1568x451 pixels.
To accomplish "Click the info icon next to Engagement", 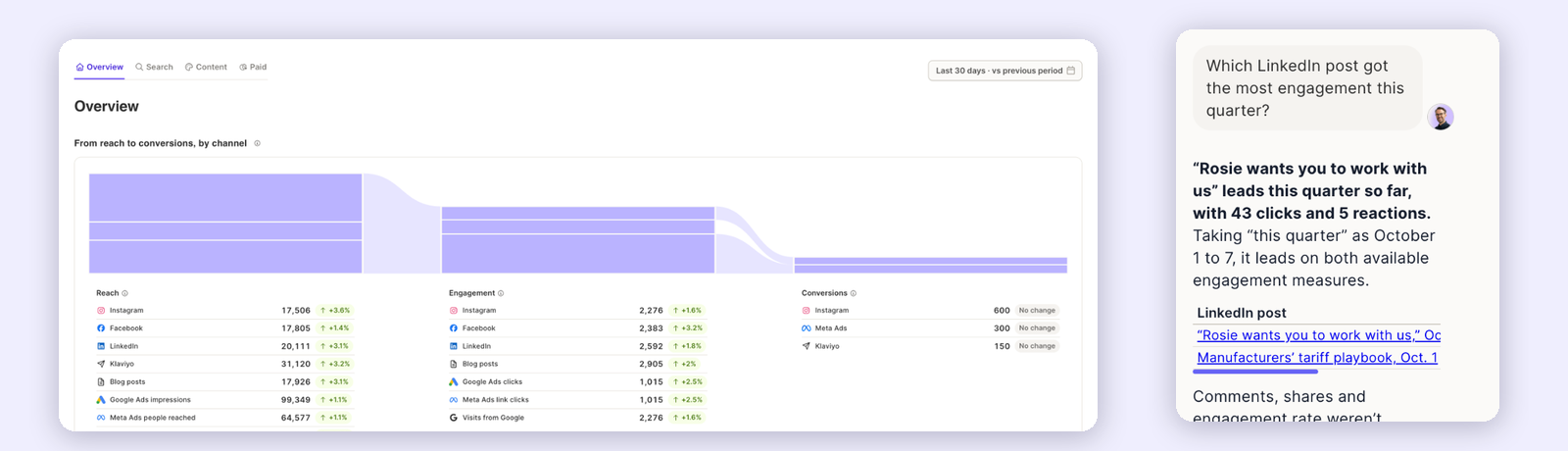I will 501,293.
